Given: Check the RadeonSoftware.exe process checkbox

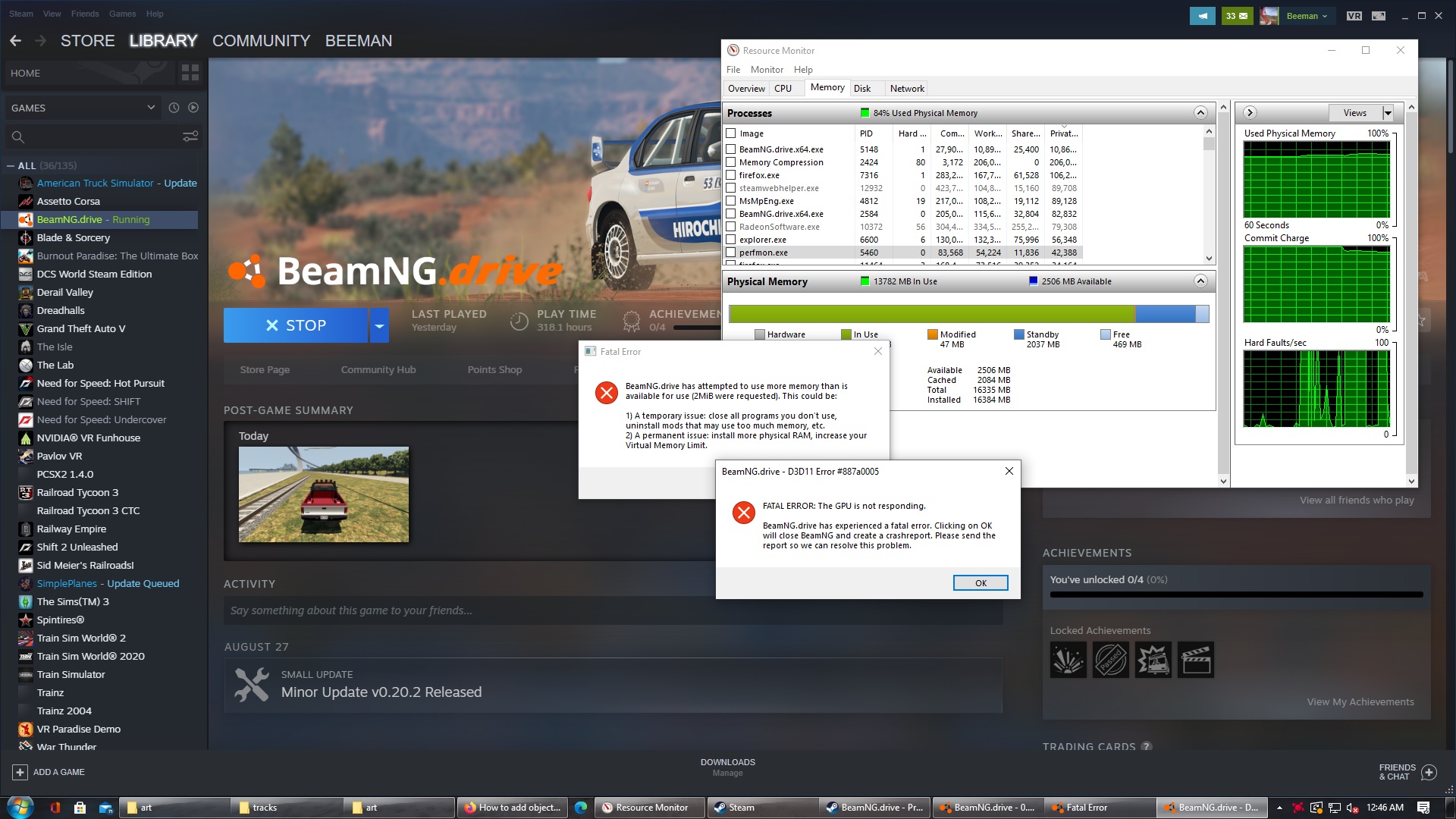Looking at the screenshot, I should coord(731,227).
